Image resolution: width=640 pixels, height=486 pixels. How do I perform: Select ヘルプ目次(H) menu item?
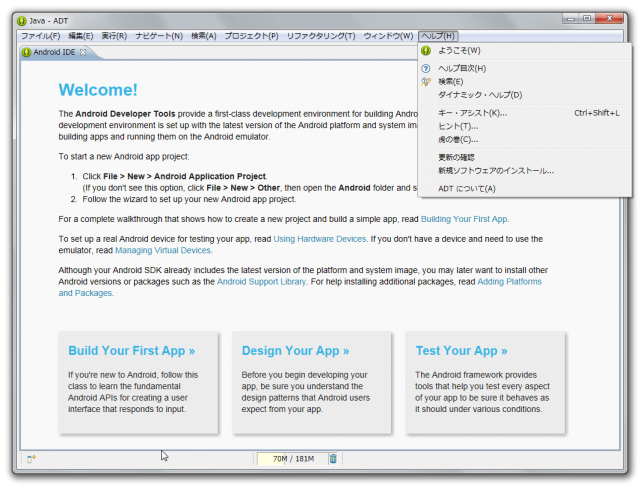(x=525, y=68)
